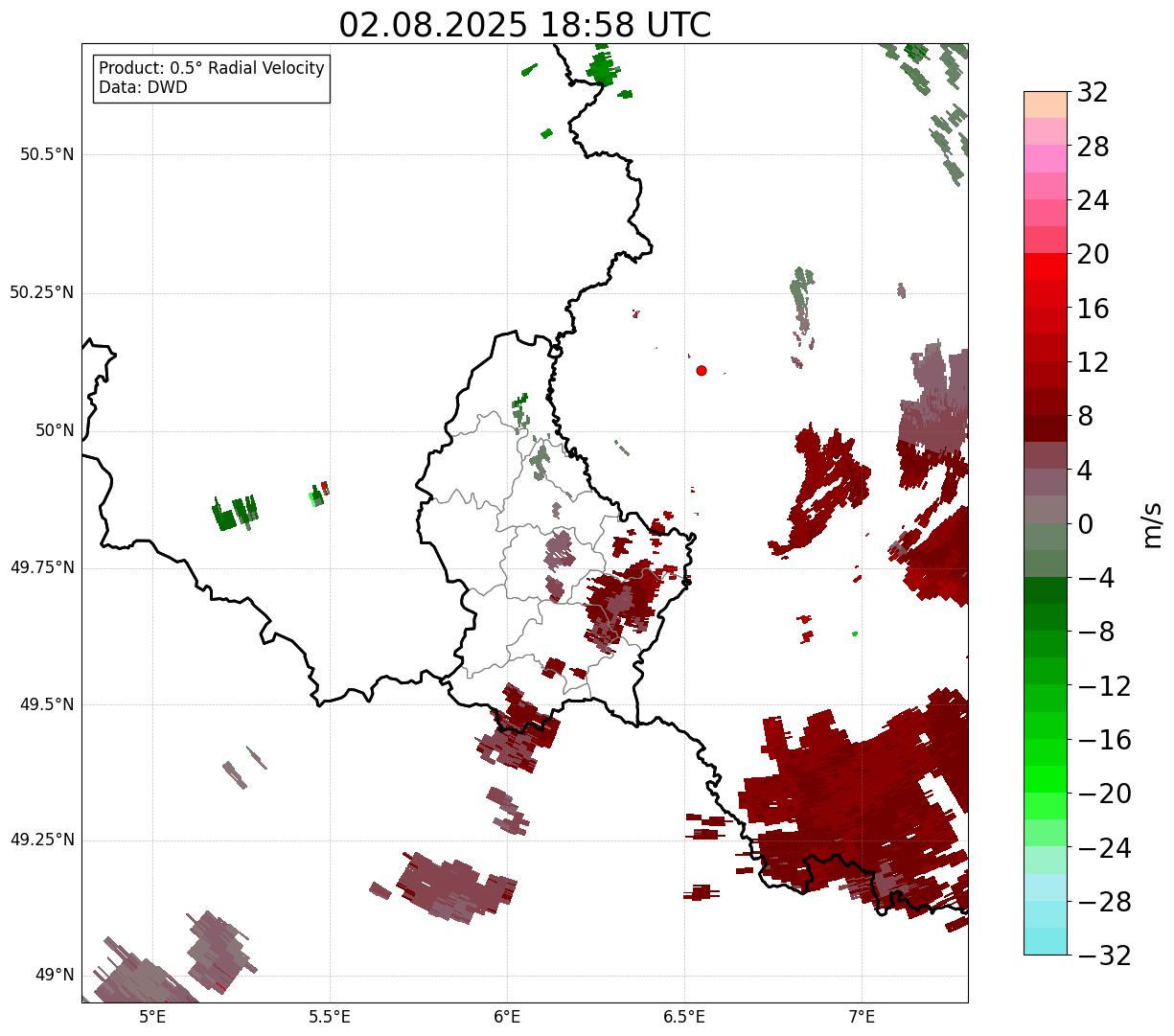Screen dimensions: 1174x1036
Task: Click the 49.25°N latitude label
Action: tap(42, 840)
